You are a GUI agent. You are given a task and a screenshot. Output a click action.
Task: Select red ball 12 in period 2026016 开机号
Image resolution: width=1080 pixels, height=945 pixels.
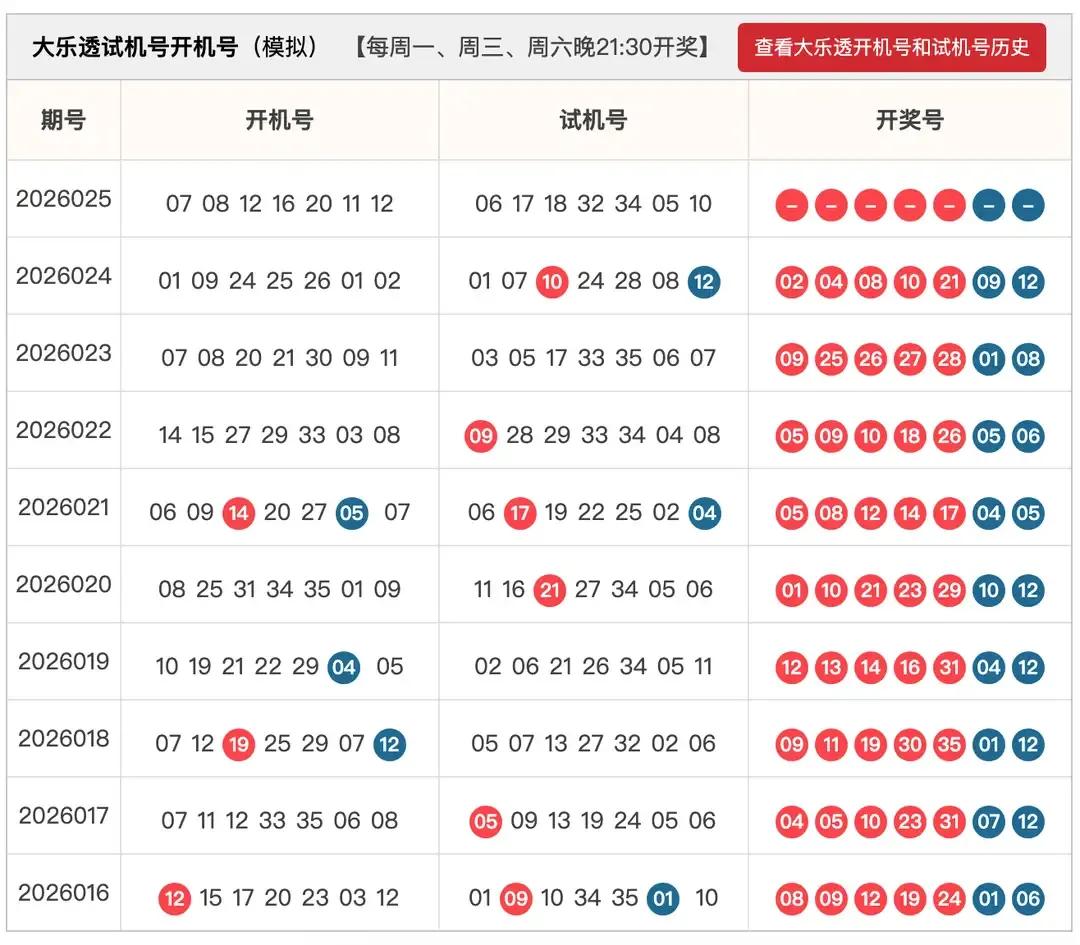(x=174, y=898)
